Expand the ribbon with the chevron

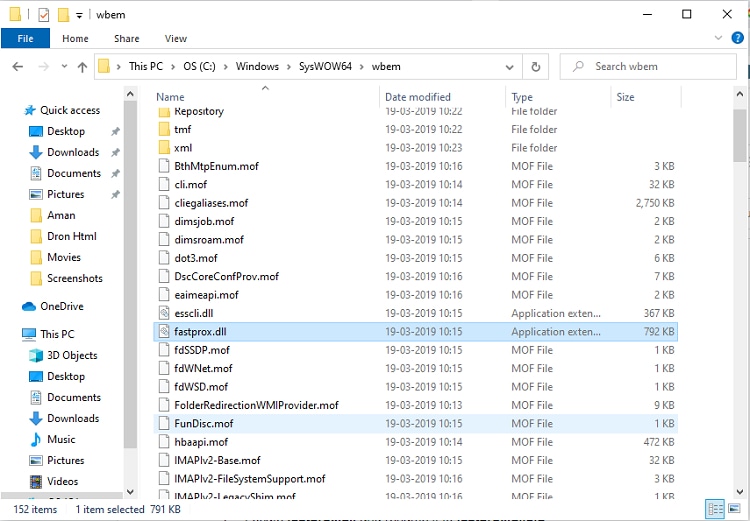[x=718, y=38]
